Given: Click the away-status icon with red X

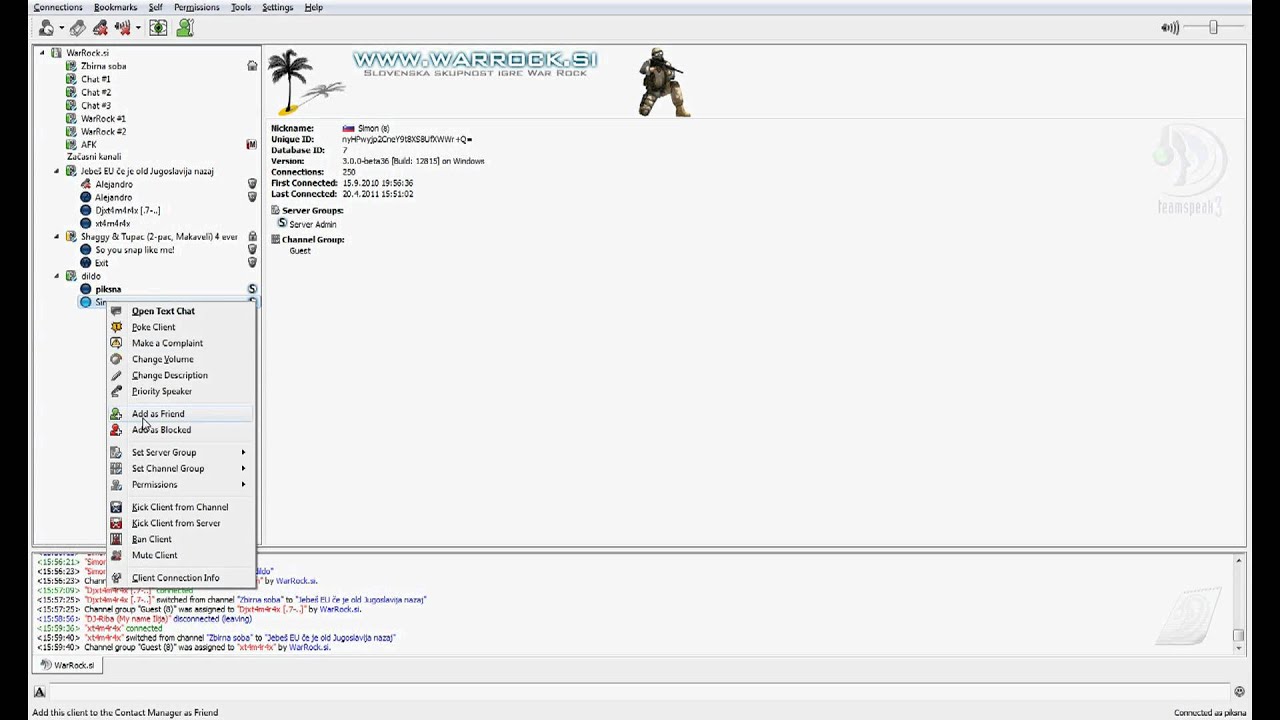Looking at the screenshot, I should tap(123, 28).
